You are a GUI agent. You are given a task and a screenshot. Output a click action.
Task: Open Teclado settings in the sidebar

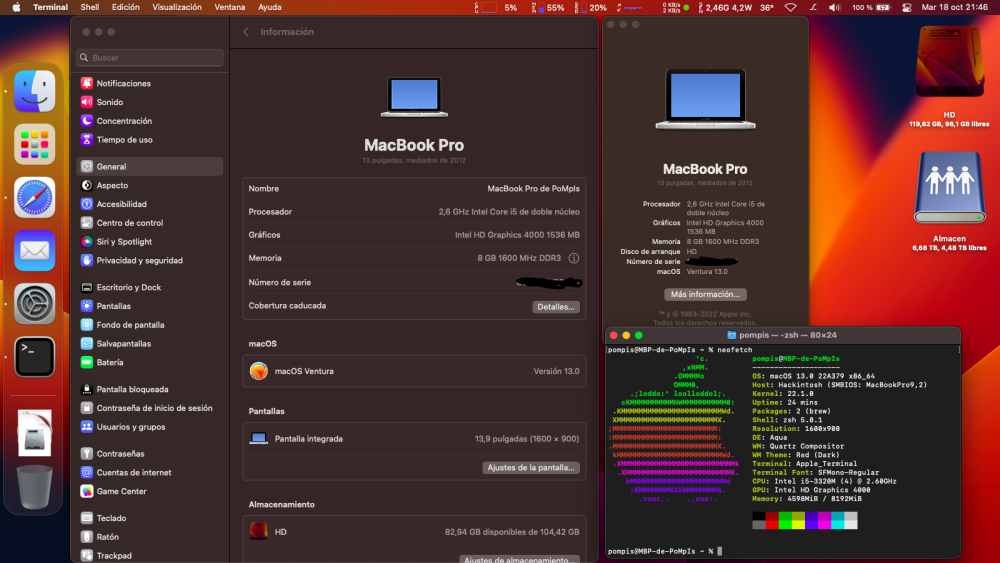pyautogui.click(x=149, y=518)
